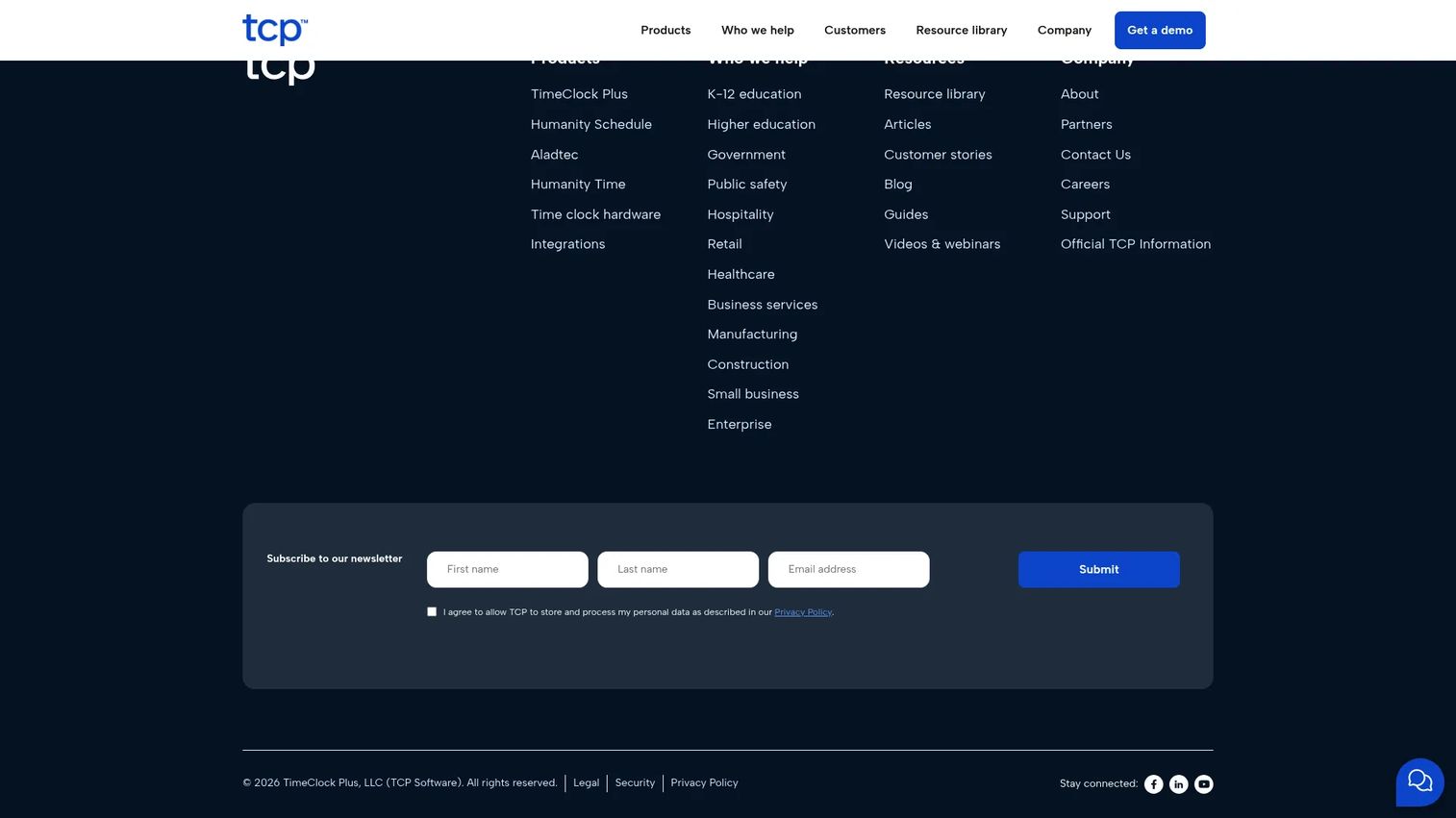
Task: Focus the Email address field
Action: point(849,569)
